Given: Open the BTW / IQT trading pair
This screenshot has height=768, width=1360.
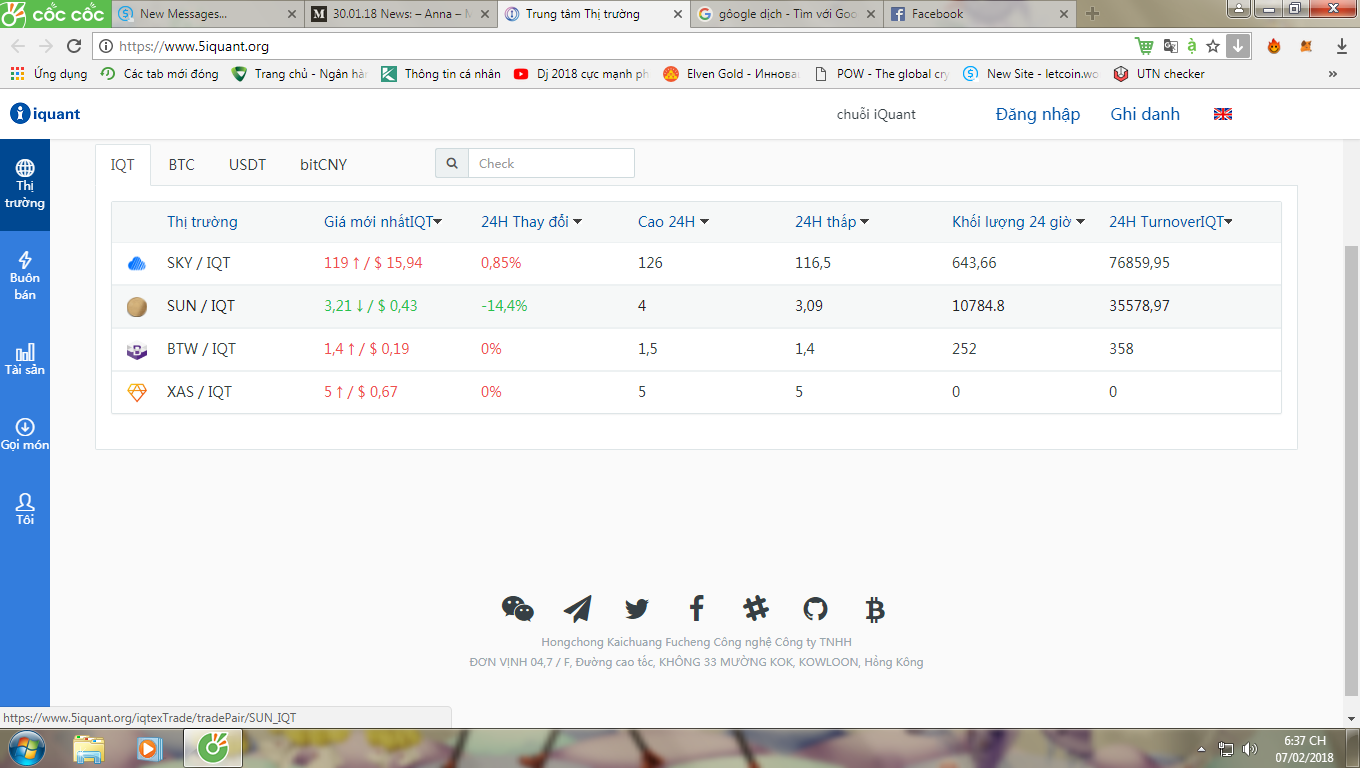Looking at the screenshot, I should coord(201,349).
